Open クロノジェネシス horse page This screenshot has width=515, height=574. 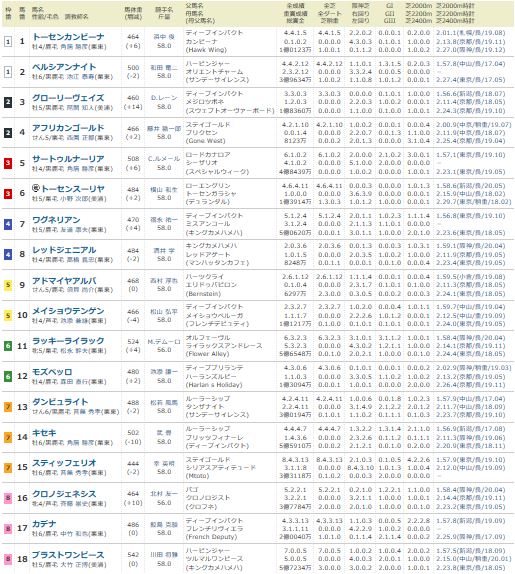pos(64,493)
